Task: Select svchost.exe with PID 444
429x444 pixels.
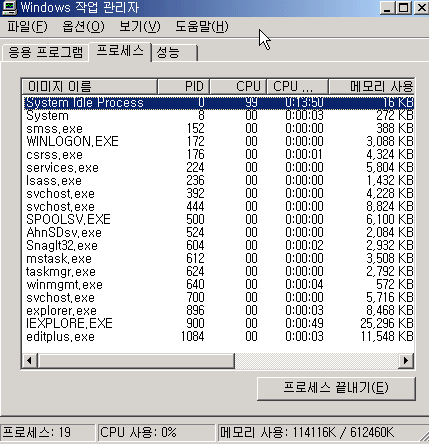Action: [218, 207]
